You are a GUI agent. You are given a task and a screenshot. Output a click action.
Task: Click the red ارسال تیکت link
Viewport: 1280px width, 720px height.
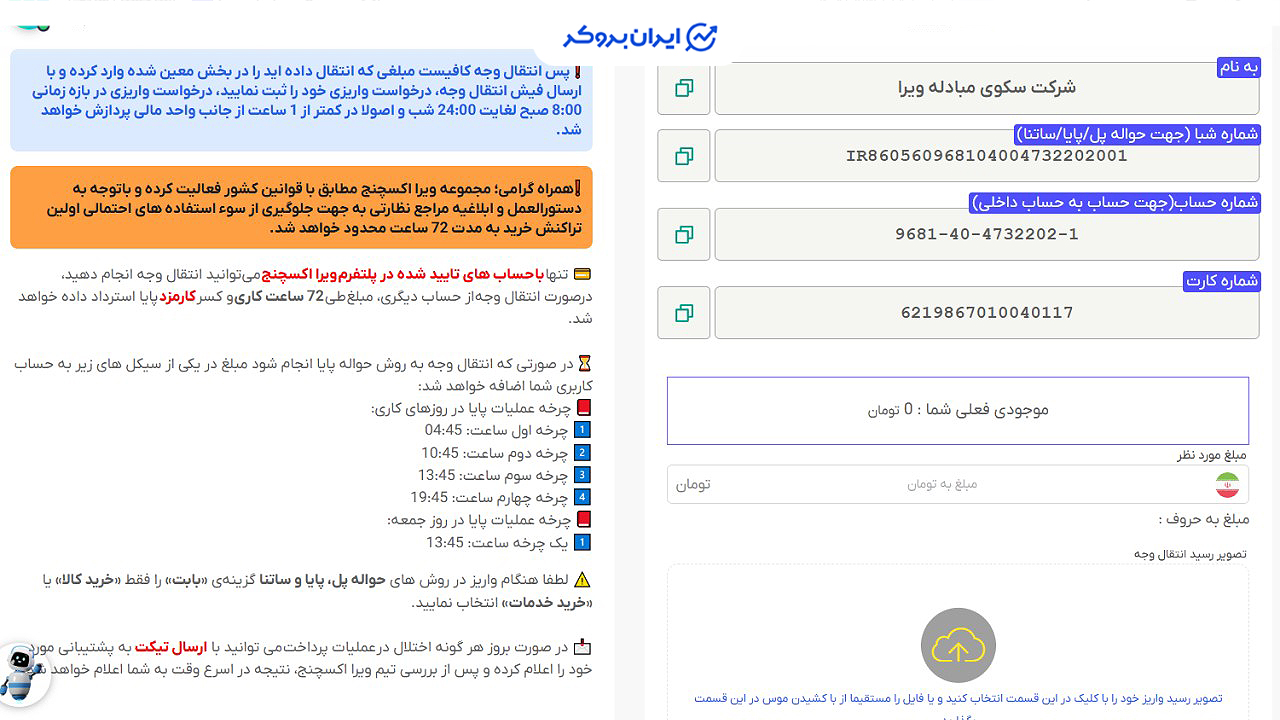170,647
